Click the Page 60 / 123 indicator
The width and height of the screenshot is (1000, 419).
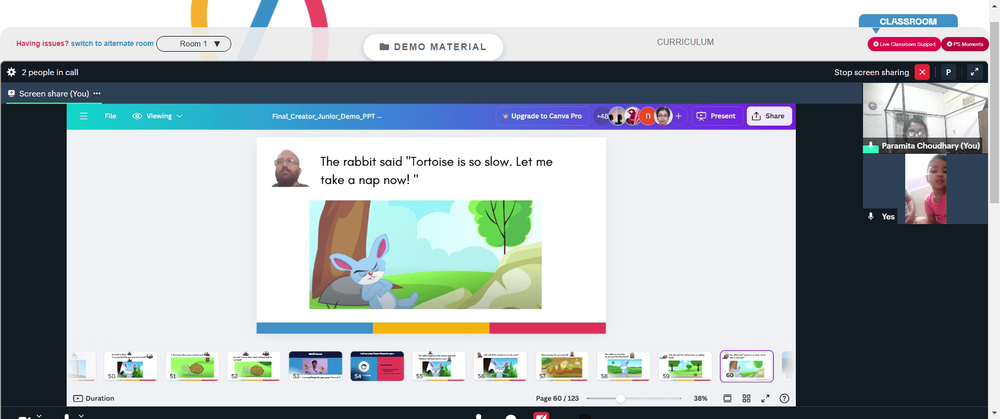[x=557, y=398]
